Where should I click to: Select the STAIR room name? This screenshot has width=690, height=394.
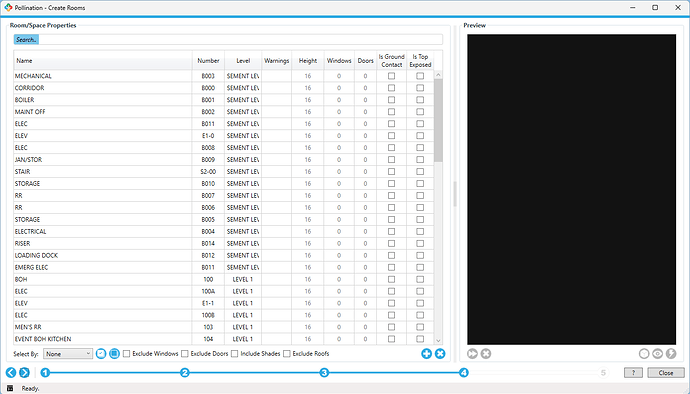pyautogui.click(x=22, y=171)
